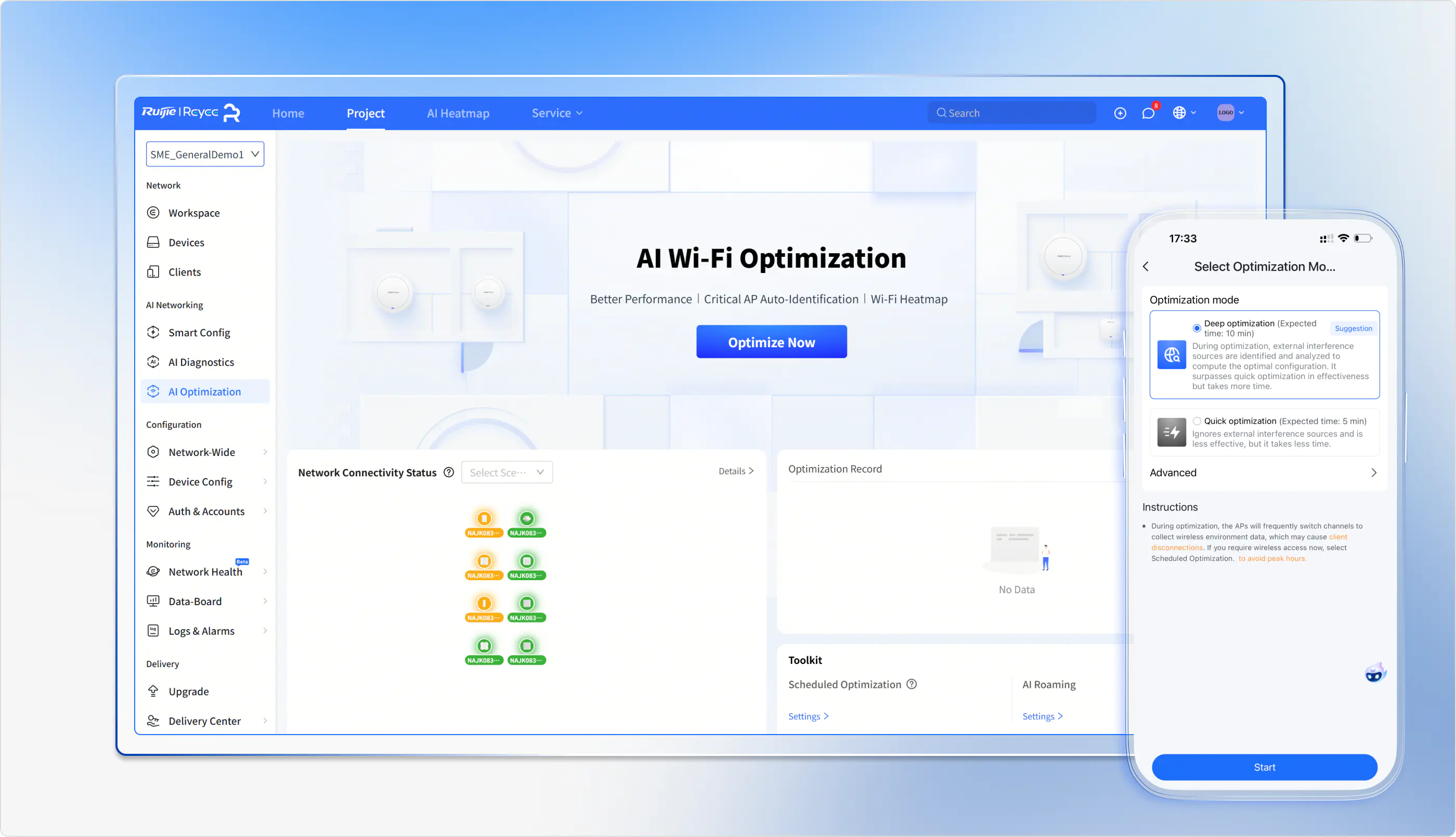Click the Optimize Now button
Viewport: 1456px width, 837px height.
coord(771,342)
